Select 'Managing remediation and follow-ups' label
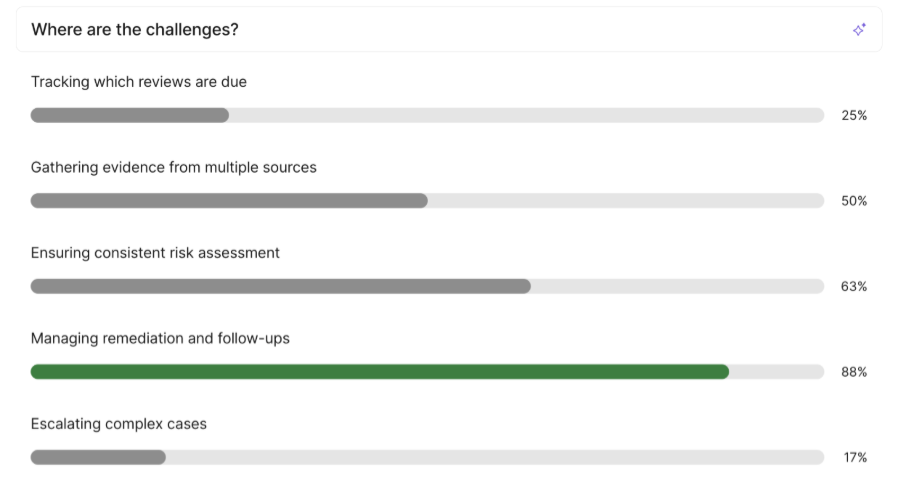This screenshot has height=480, width=901. [160, 338]
